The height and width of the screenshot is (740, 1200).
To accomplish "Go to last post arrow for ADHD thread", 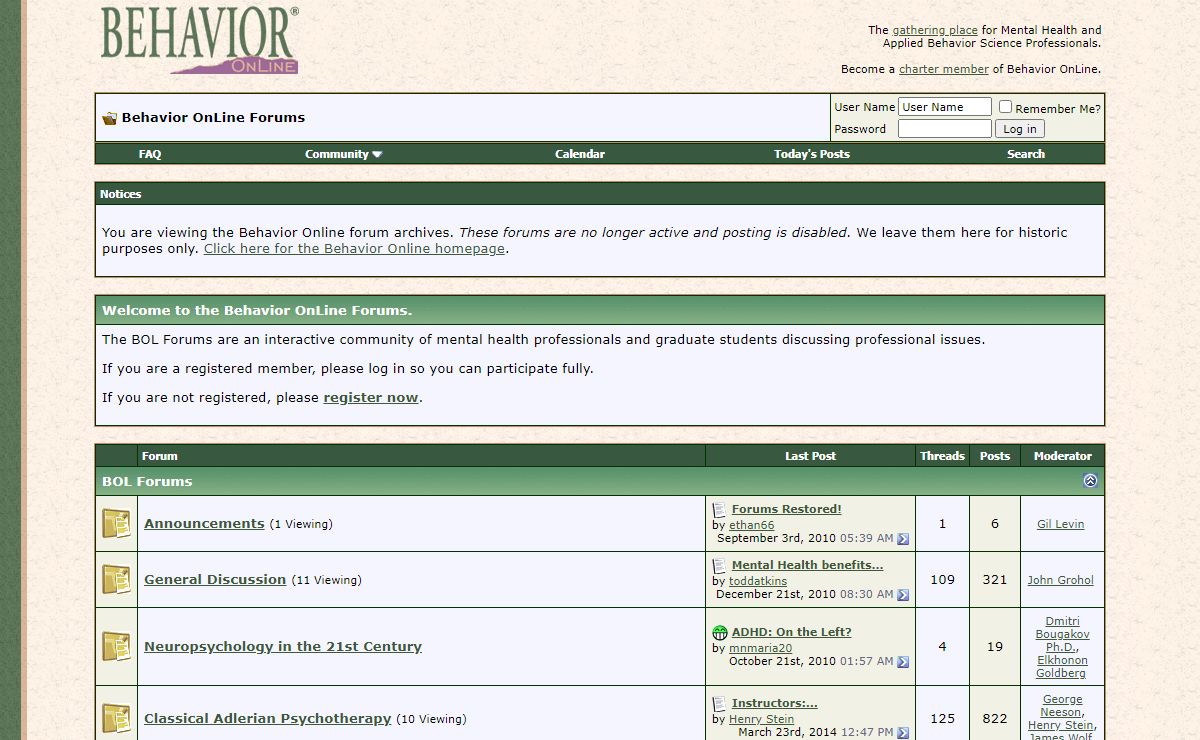I will 903,662.
